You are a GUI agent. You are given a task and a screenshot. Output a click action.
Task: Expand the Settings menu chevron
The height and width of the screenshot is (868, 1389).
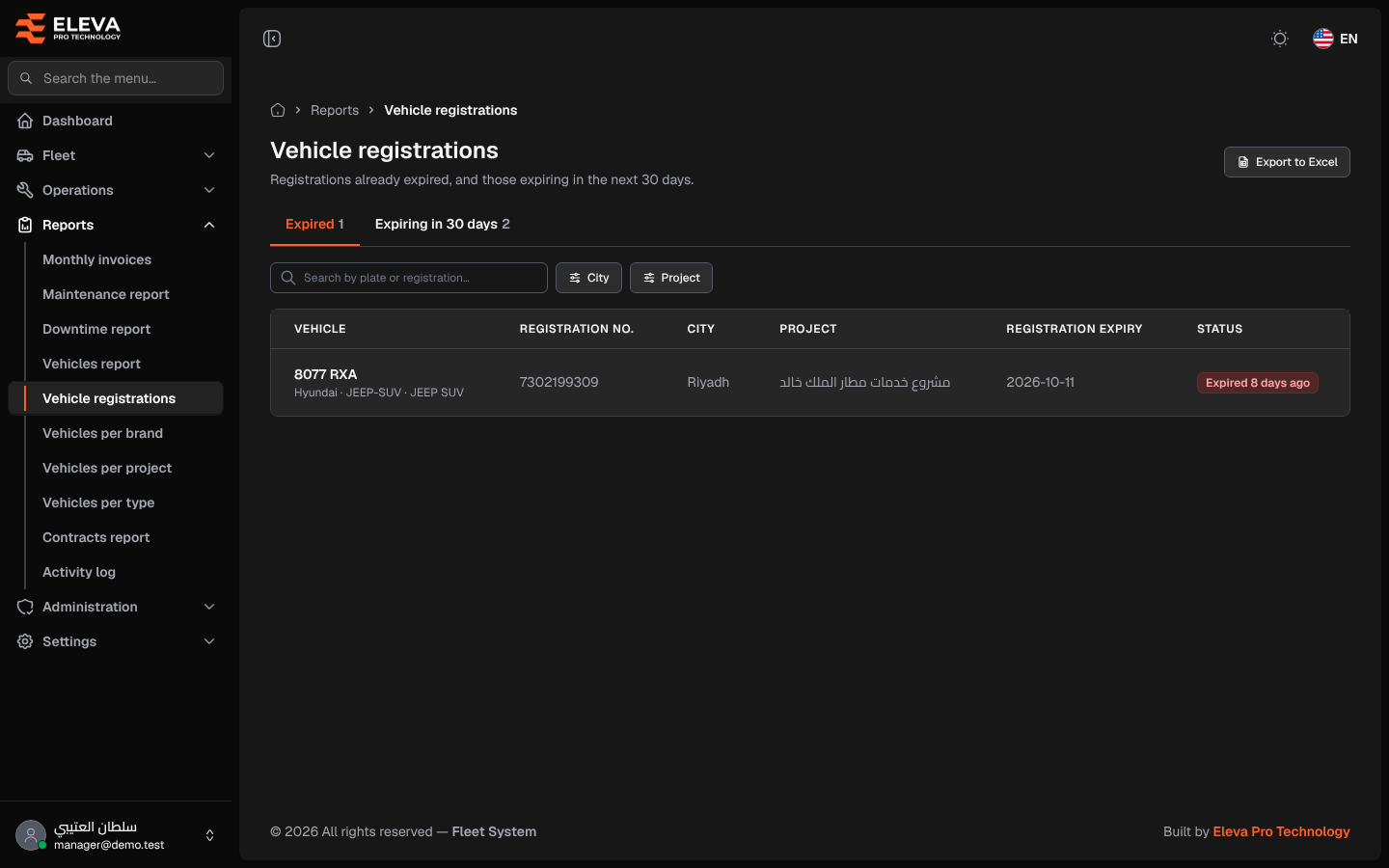pos(209,641)
